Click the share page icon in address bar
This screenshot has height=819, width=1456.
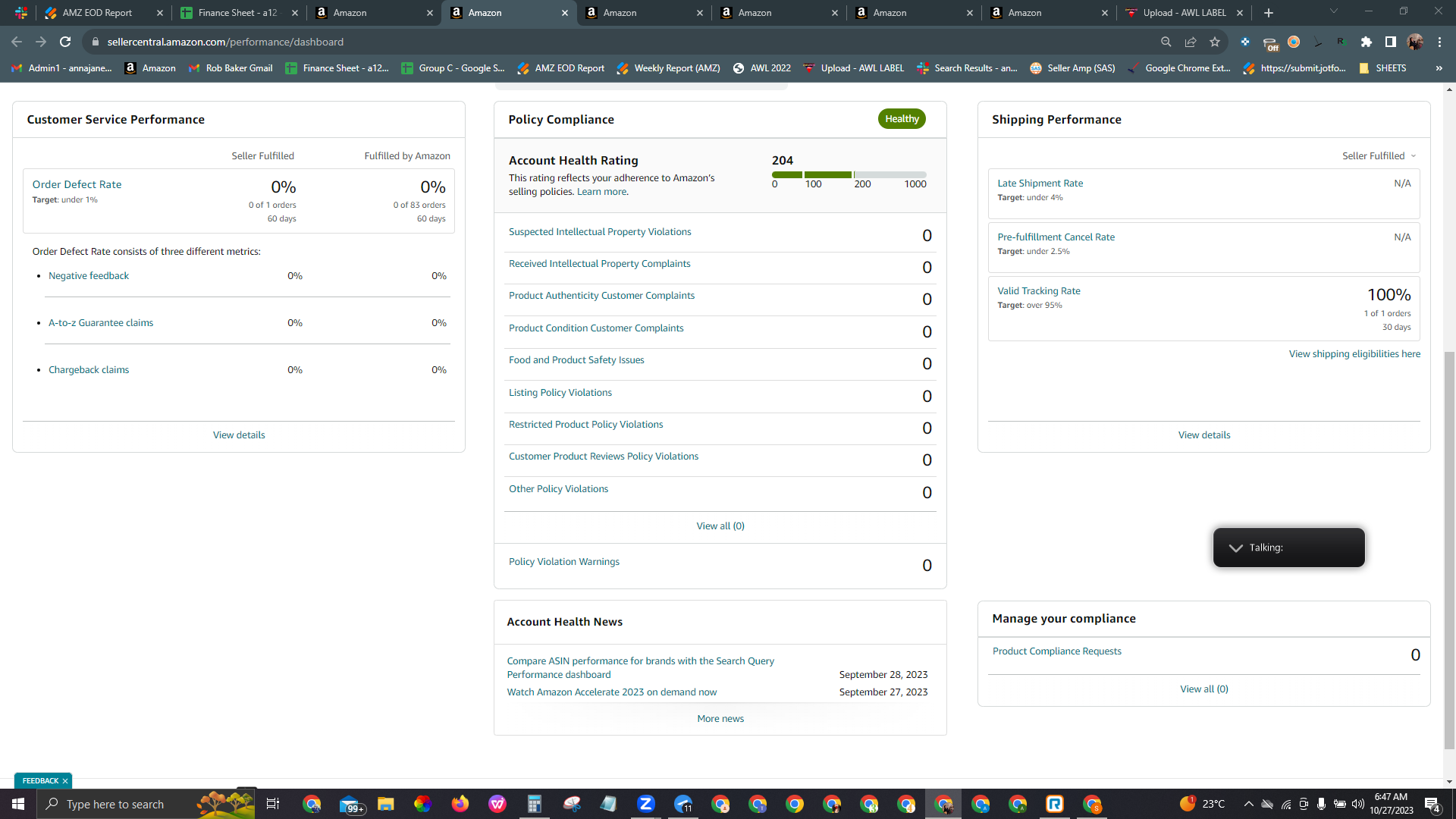click(1191, 42)
